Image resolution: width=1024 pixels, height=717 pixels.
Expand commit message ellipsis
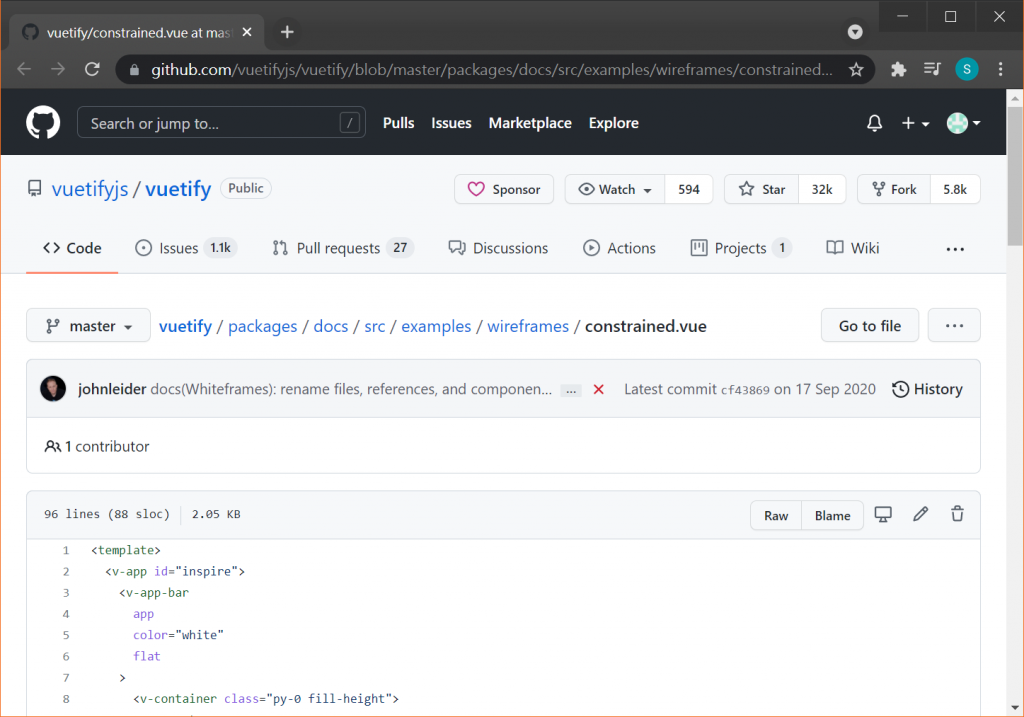point(571,390)
